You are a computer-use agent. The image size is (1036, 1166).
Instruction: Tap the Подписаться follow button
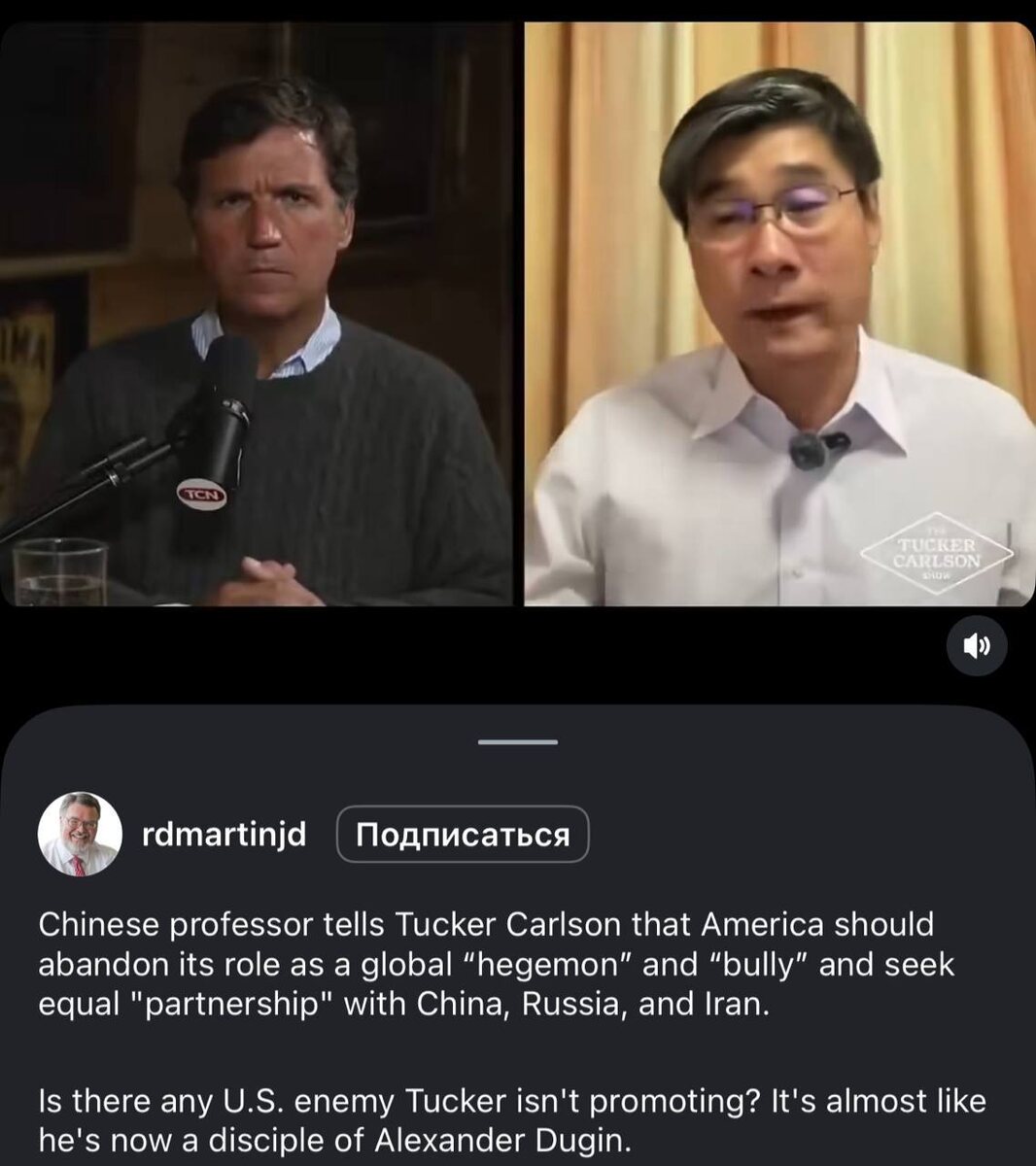463,834
